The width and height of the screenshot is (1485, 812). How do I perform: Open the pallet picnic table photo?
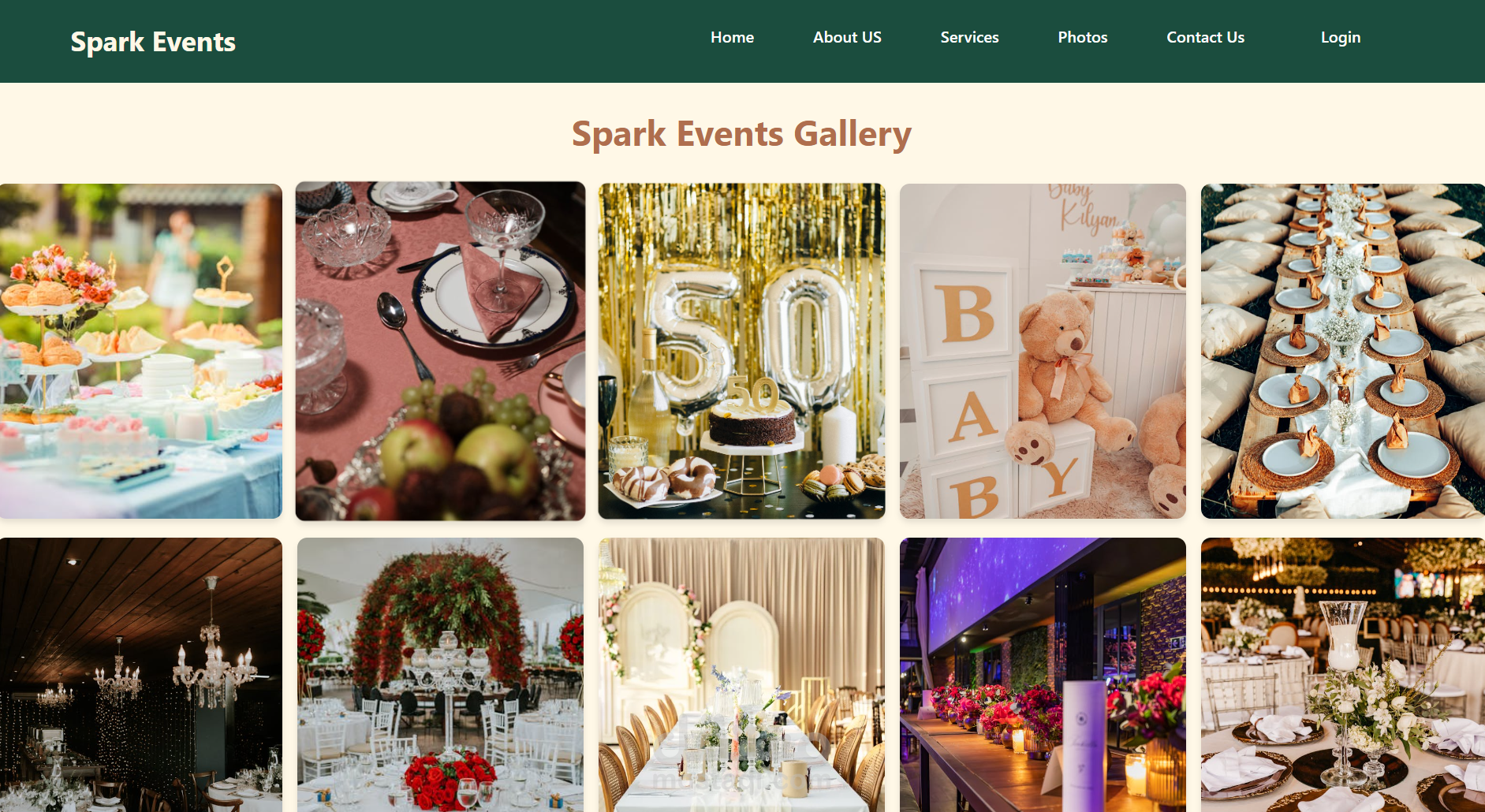(x=1343, y=351)
